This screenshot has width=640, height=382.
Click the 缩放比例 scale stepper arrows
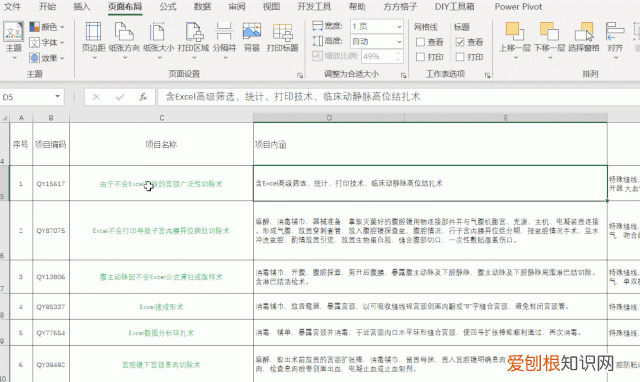398,56
